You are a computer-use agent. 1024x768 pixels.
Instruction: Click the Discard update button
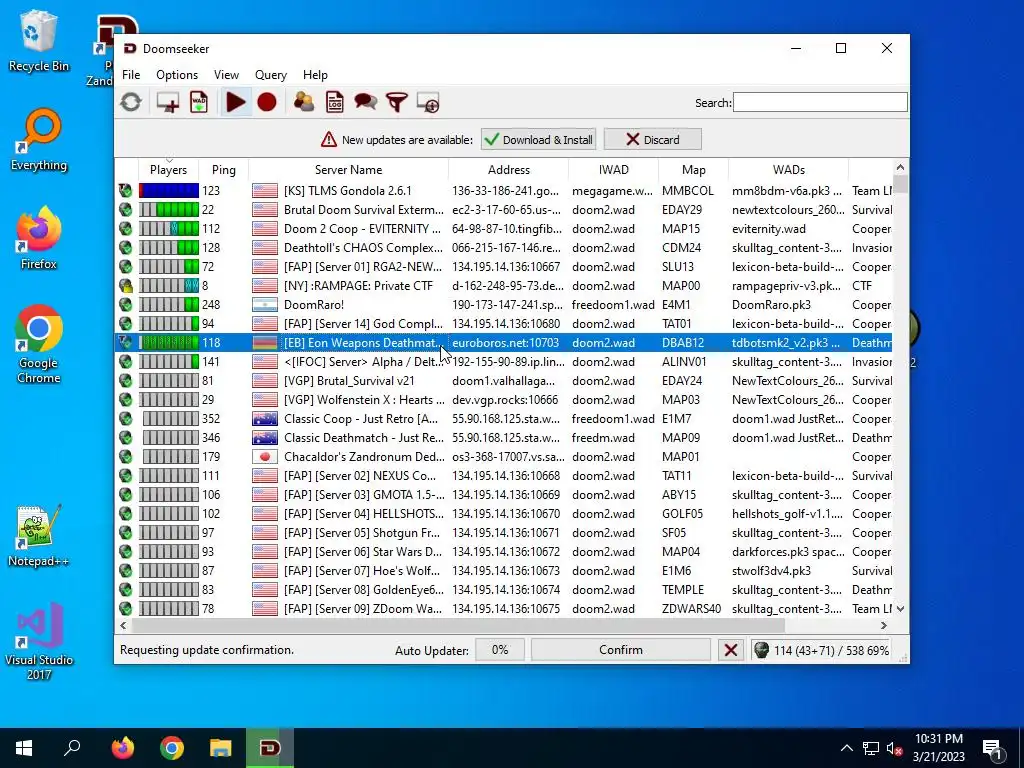pos(652,140)
